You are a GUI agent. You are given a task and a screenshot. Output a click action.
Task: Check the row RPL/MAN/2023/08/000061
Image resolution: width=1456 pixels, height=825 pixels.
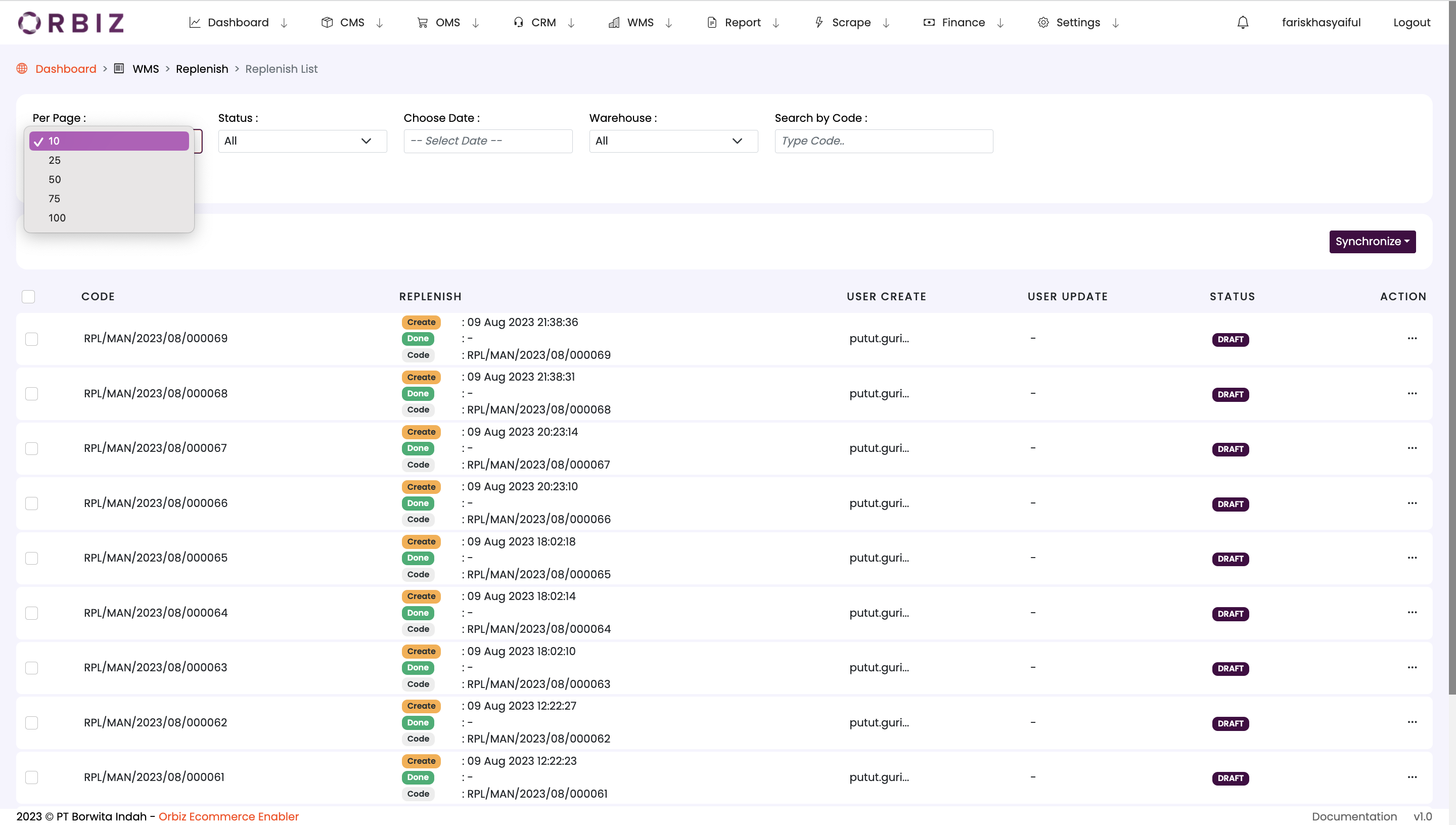[x=32, y=777]
